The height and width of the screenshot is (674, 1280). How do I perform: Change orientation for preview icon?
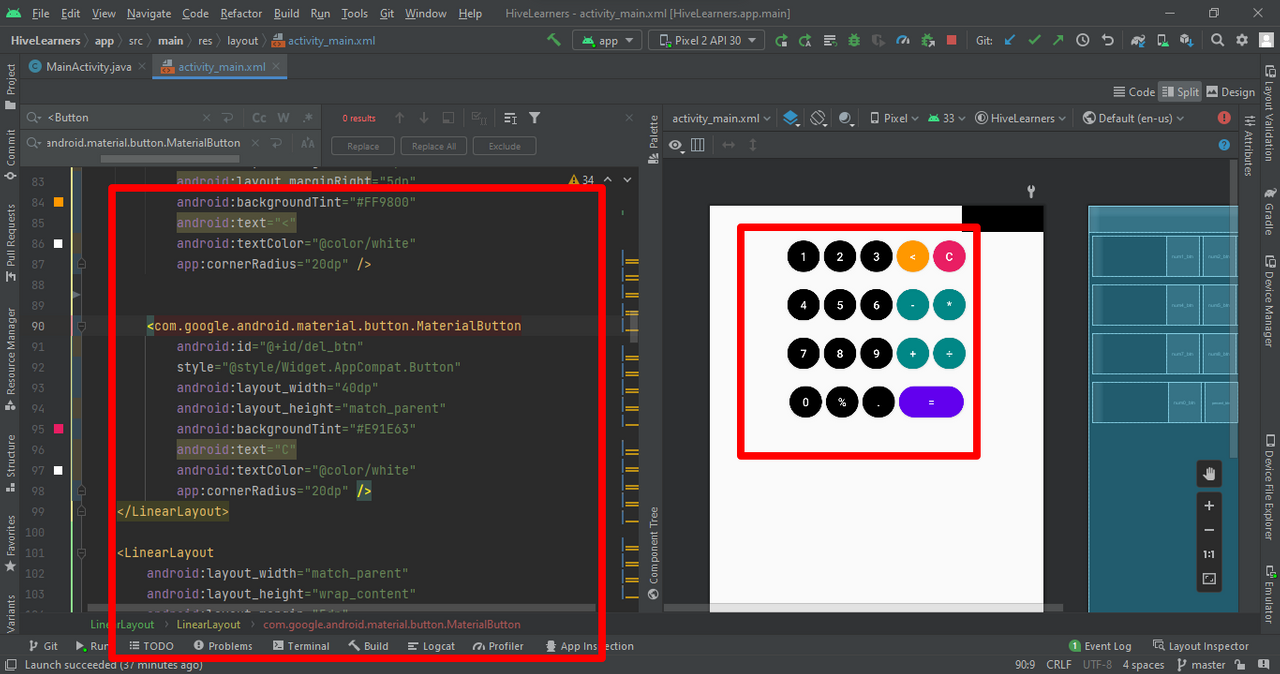[818, 118]
